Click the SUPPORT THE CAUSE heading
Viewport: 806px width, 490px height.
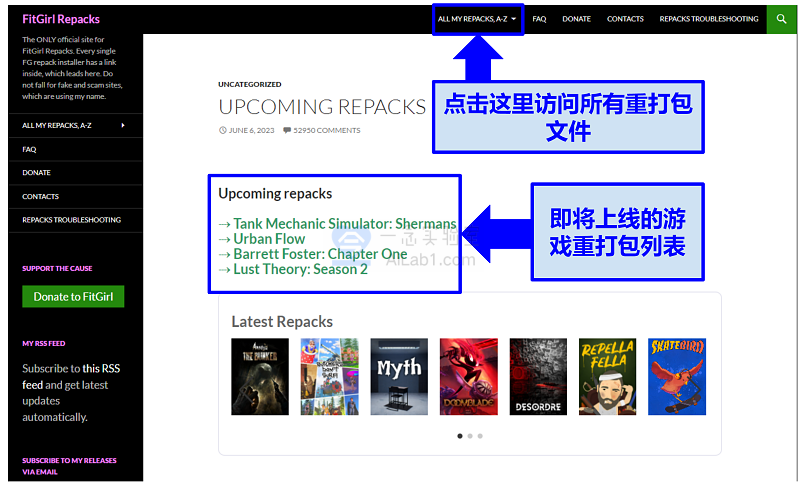pyautogui.click(x=57, y=268)
